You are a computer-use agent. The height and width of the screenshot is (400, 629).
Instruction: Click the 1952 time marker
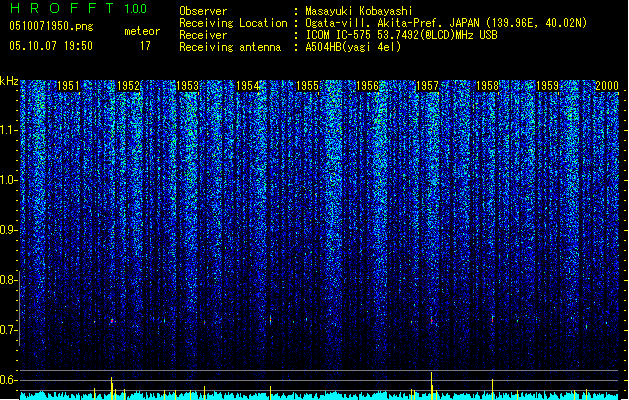128,86
